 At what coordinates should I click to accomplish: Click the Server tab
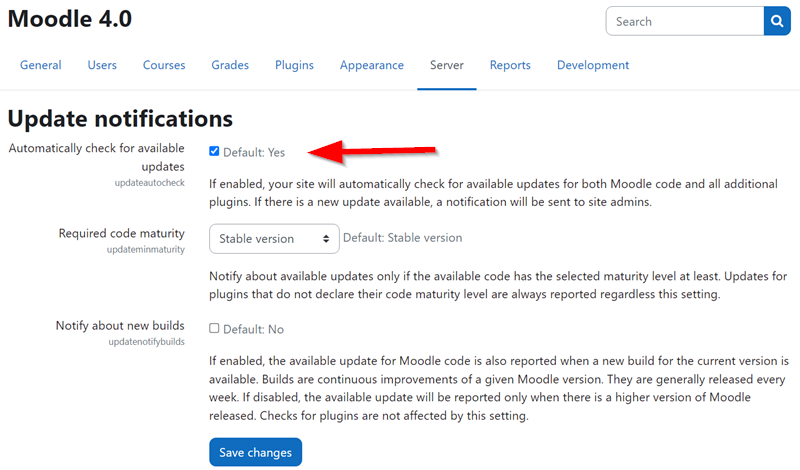tap(447, 65)
